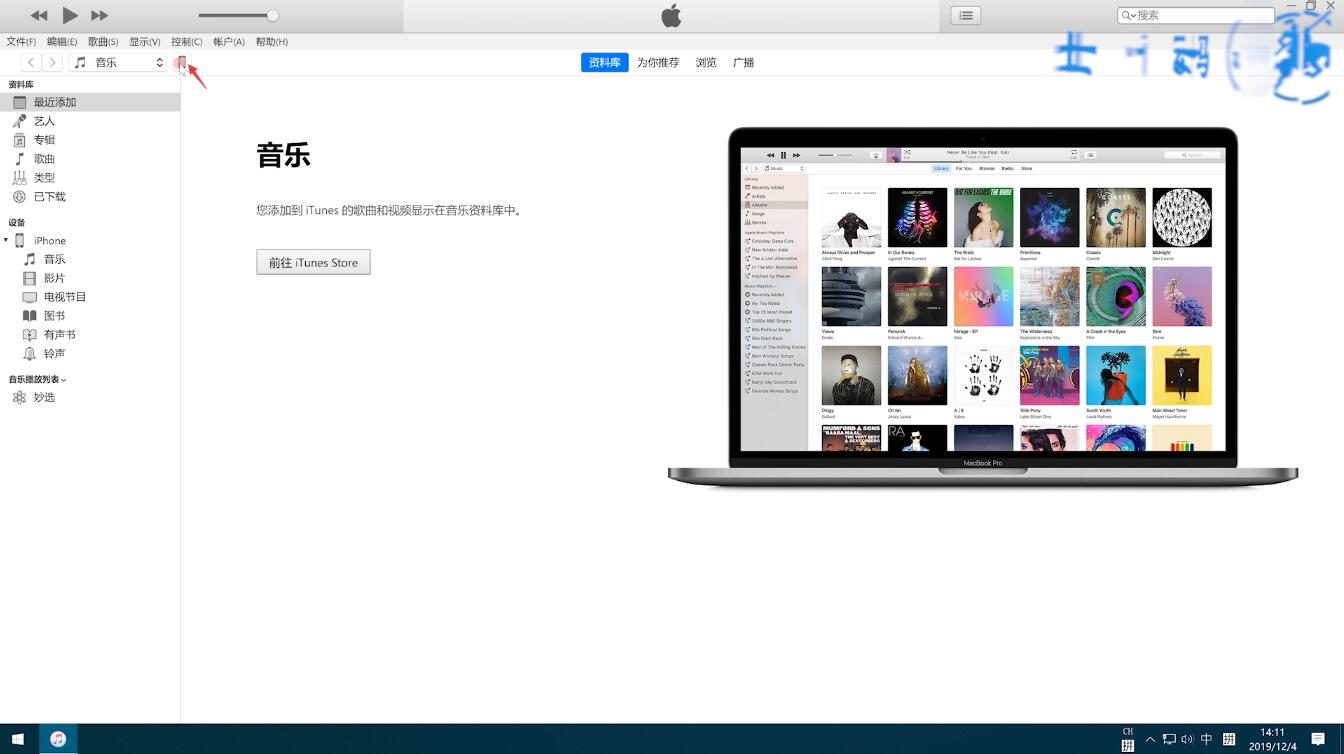Select 歌曲 in the library sidebar
This screenshot has height=754, width=1344.
click(x=90, y=159)
